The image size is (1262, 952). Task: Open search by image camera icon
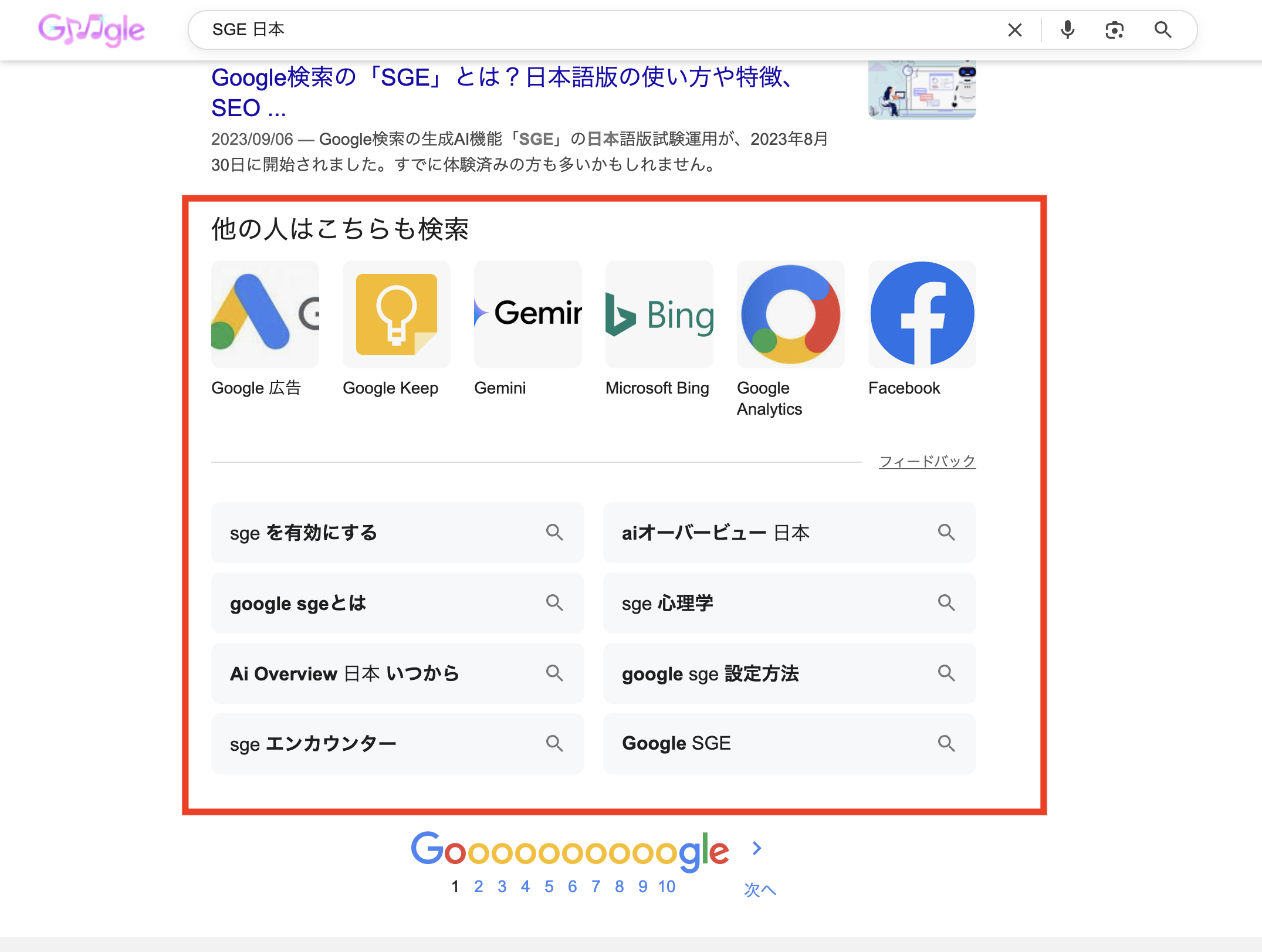coord(1114,30)
